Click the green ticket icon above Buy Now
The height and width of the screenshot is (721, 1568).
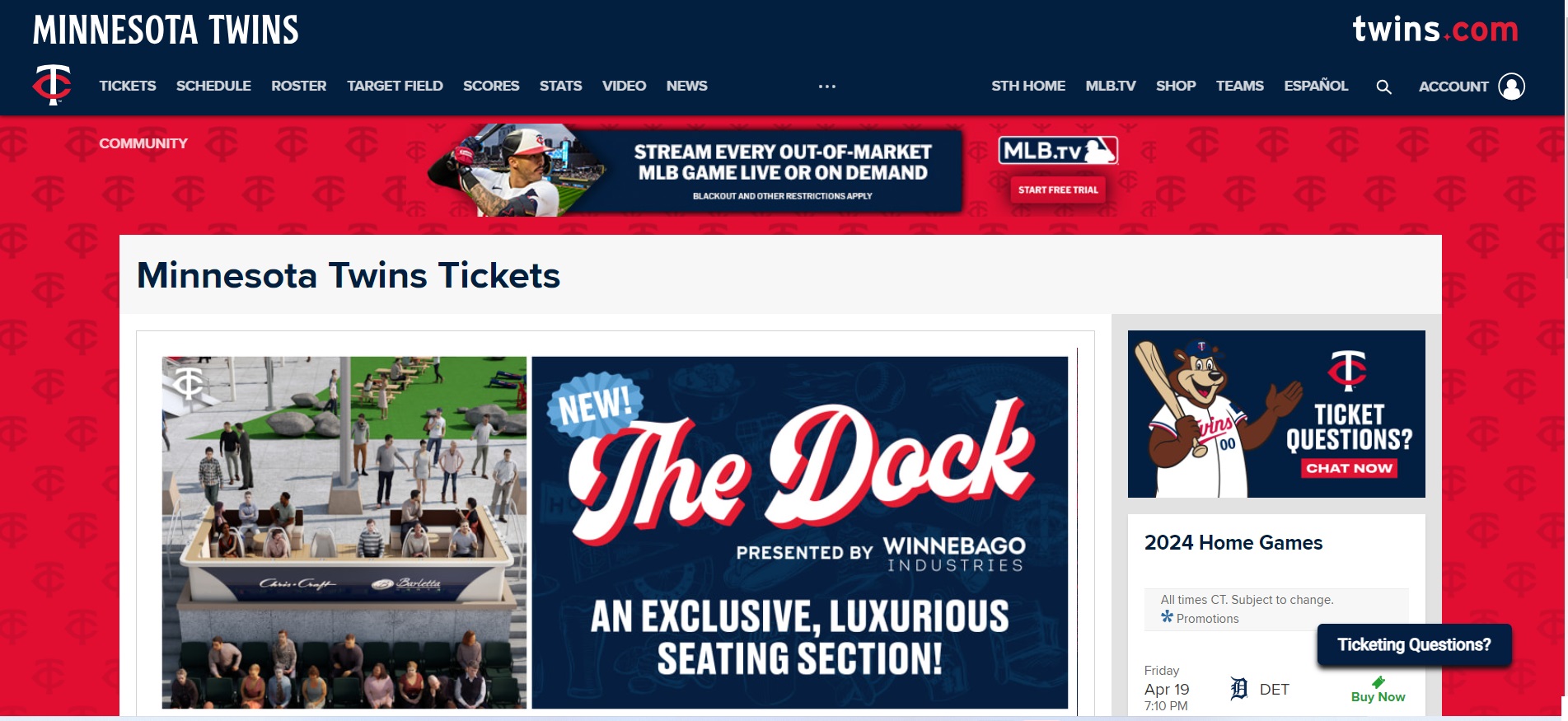1378,681
